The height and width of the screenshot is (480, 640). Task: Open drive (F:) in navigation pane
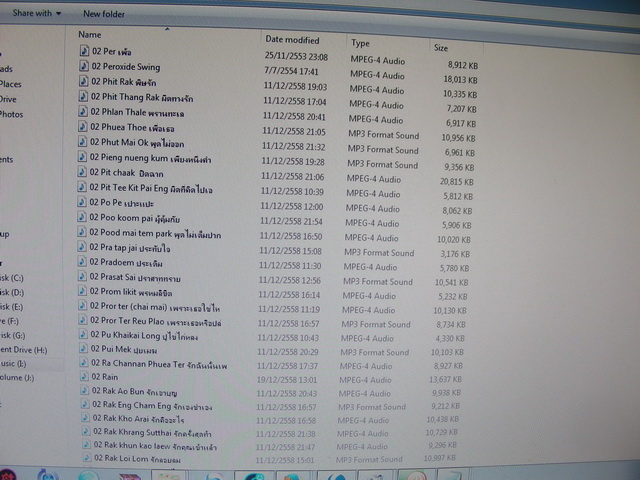click(9, 321)
